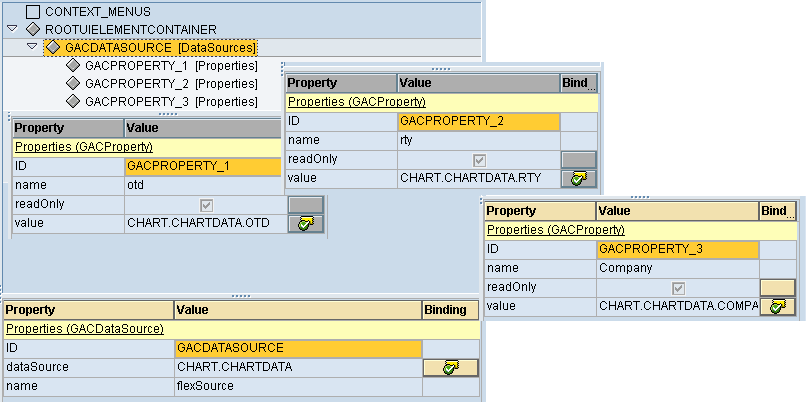Click diamond icon of ROOTUIELEMENTCONTAINER node
808x410 pixels.
click(33, 29)
